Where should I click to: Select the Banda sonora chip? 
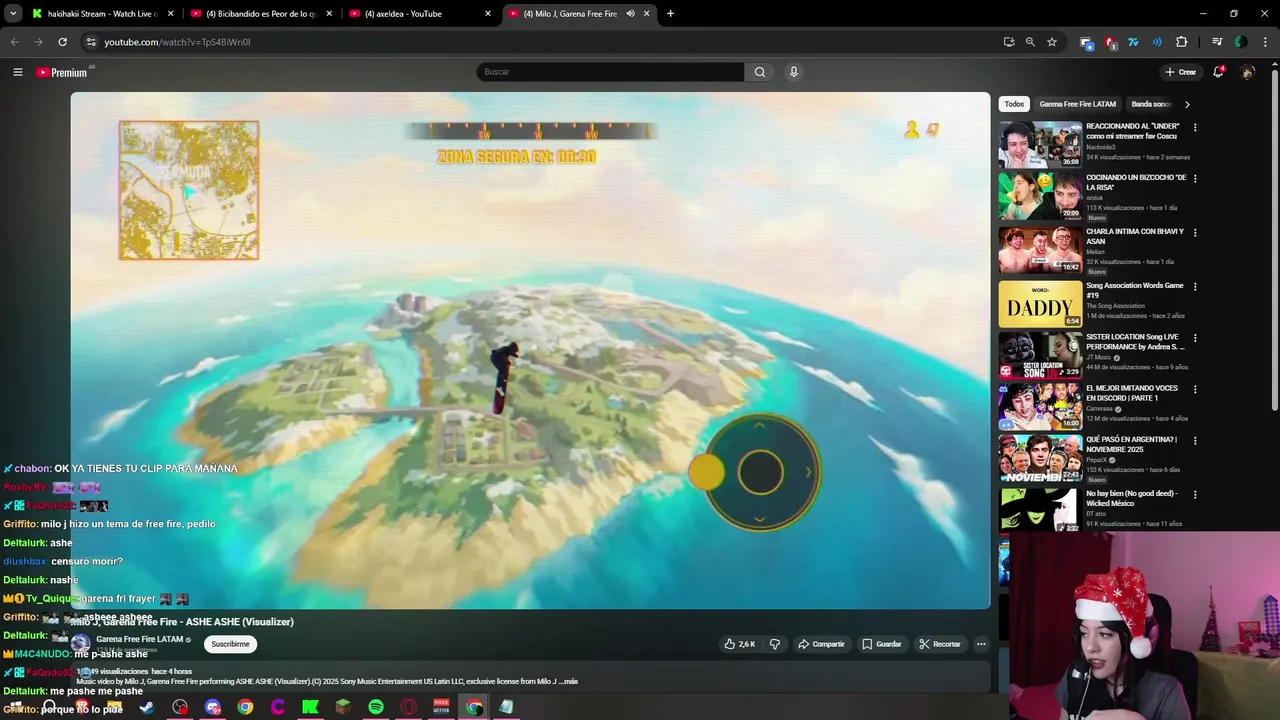pyautogui.click(x=1151, y=104)
